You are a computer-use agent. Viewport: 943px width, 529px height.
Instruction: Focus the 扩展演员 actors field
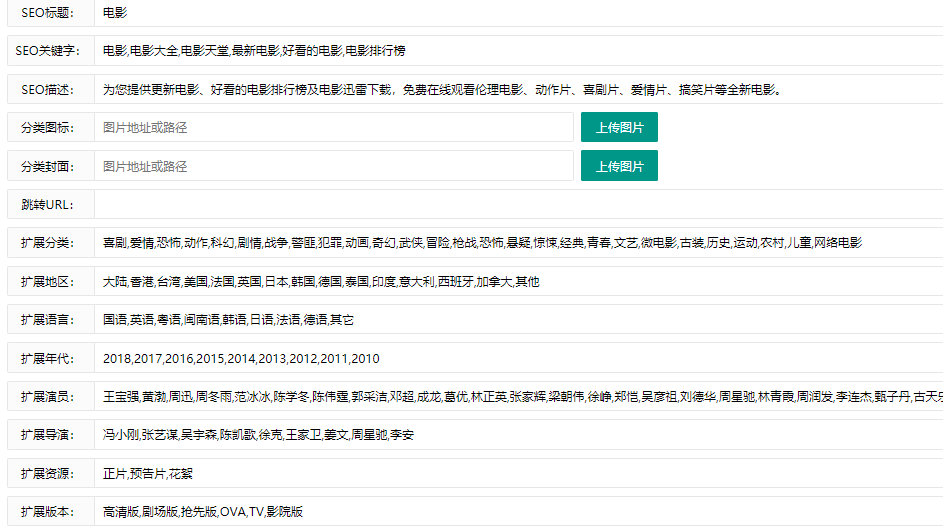point(518,397)
